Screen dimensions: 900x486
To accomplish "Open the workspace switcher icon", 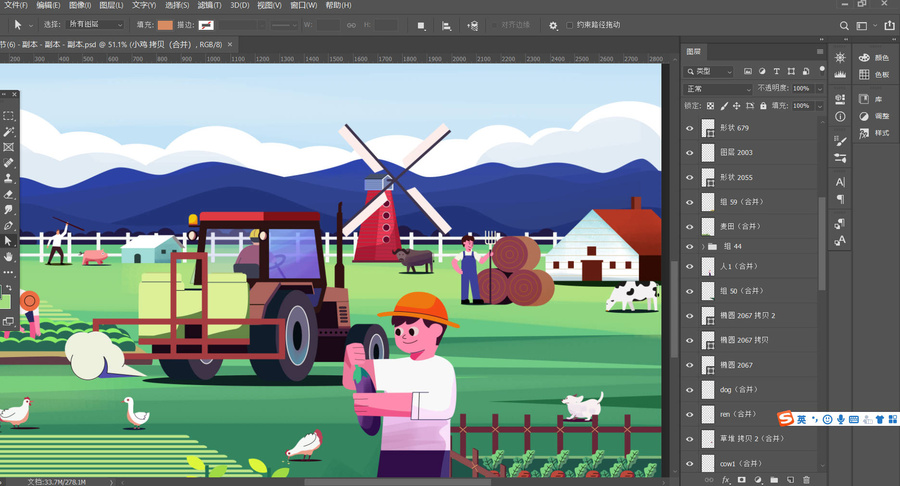I will [x=862, y=25].
